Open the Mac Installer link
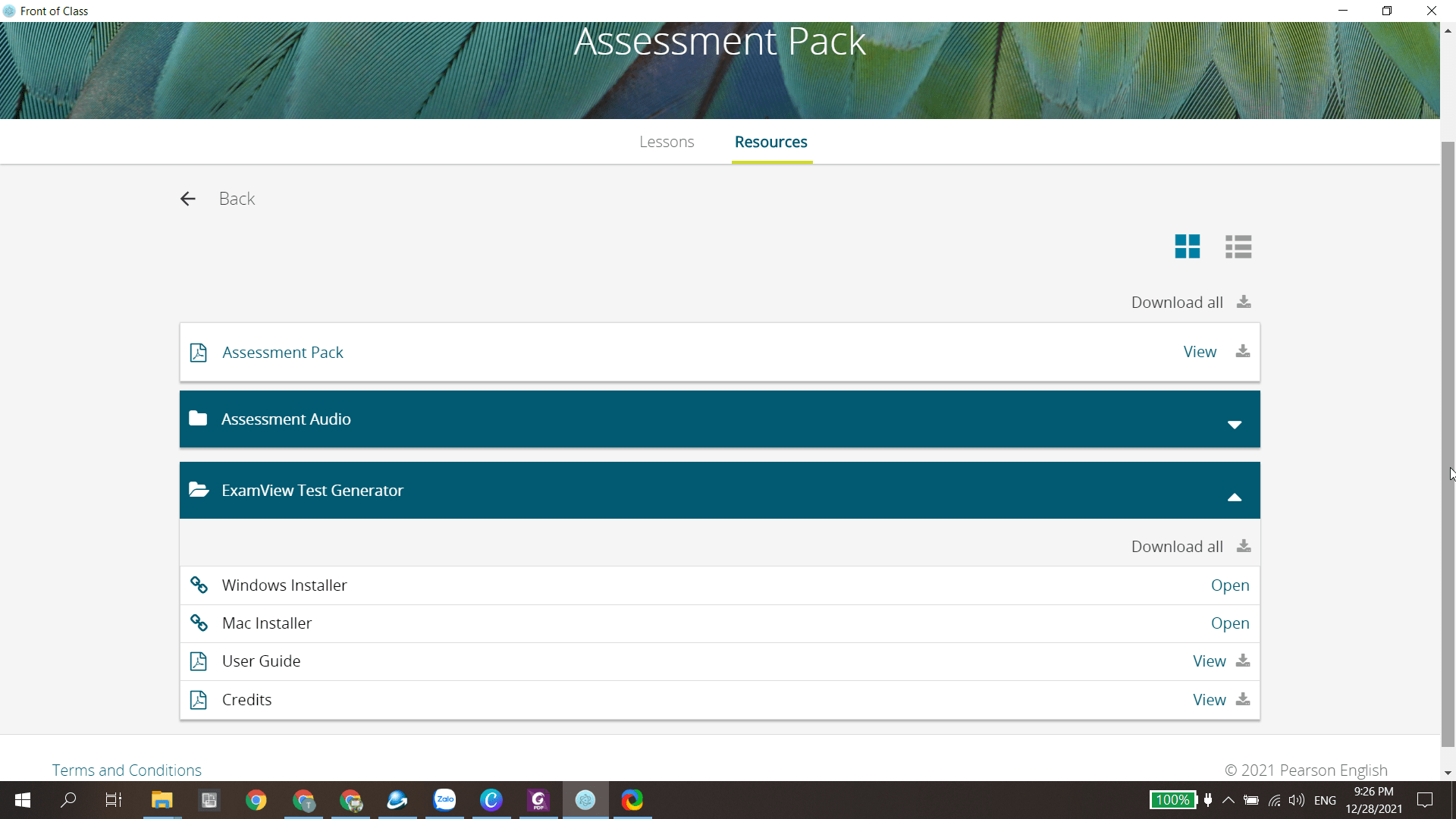Screen dimensions: 1456x819 1229,623
